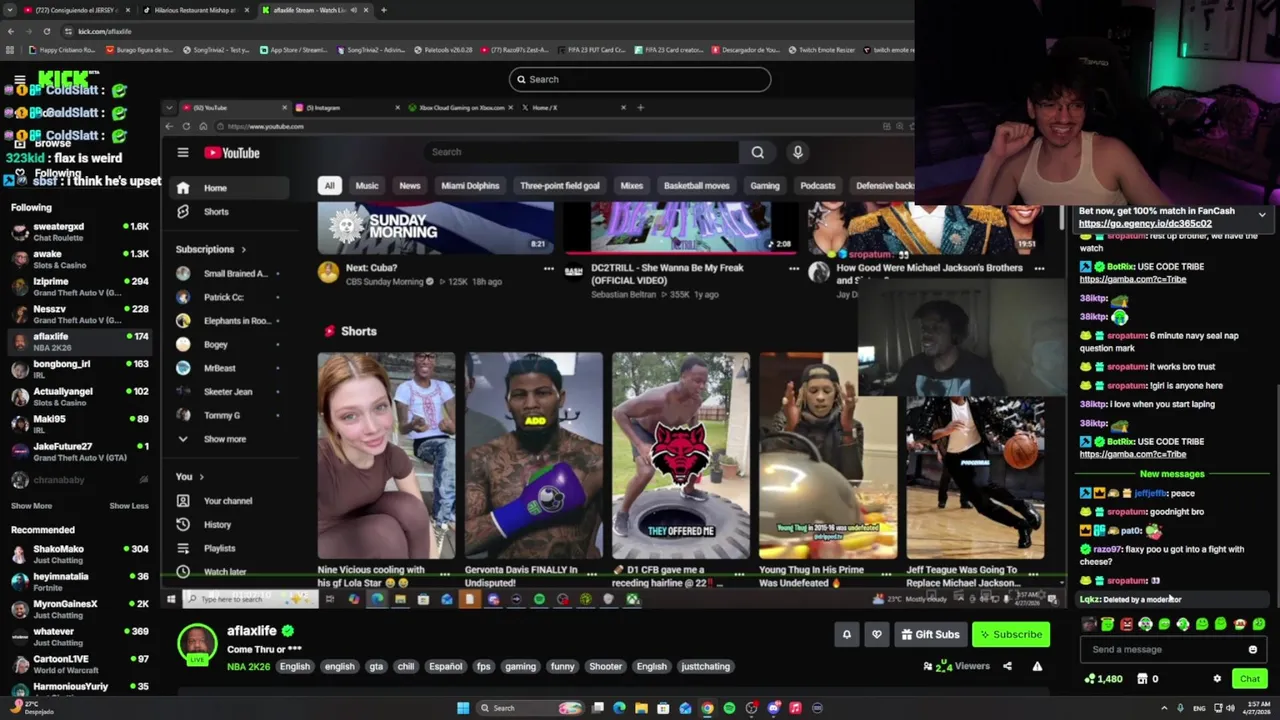Click the Kick logo
Screen dimensions: 1280x720
pyautogui.click(x=65, y=77)
